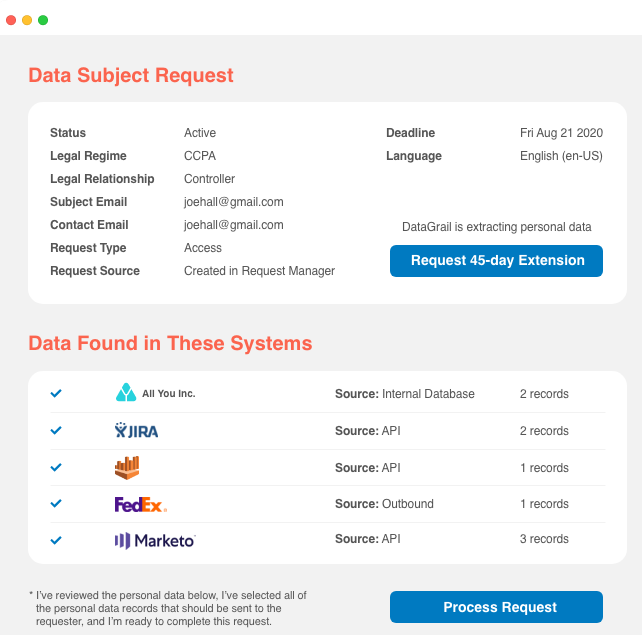Click the JIRA logo
The width and height of the screenshot is (642, 635).
[x=136, y=430]
